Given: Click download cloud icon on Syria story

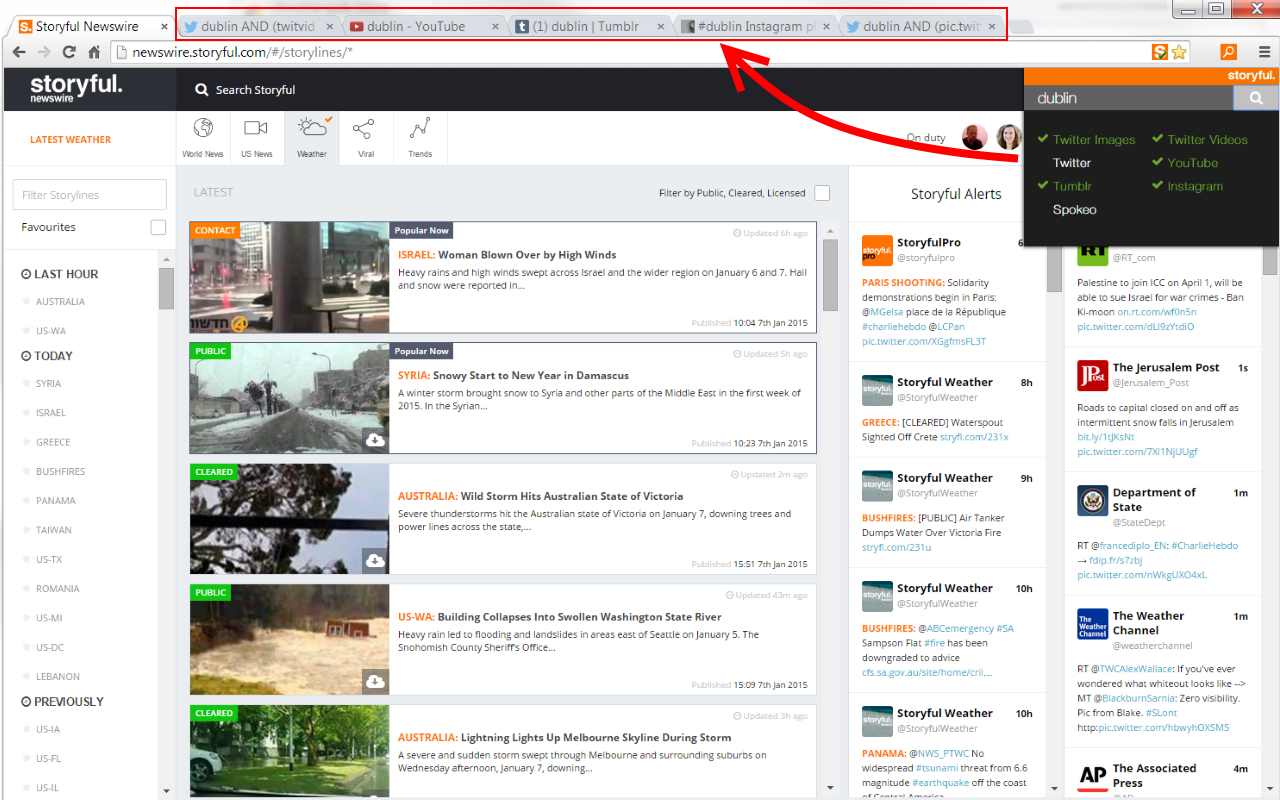Looking at the screenshot, I should click(x=375, y=440).
